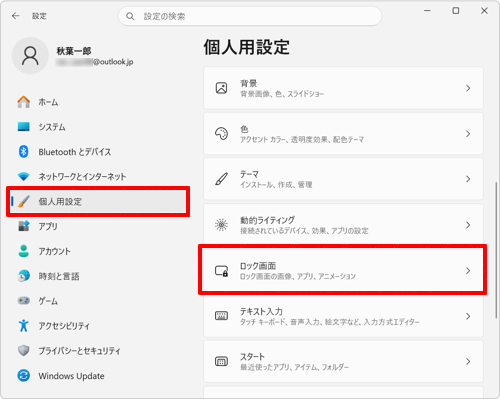Click the 背景 picture icon
The height and width of the screenshot is (399, 500).
point(222,88)
